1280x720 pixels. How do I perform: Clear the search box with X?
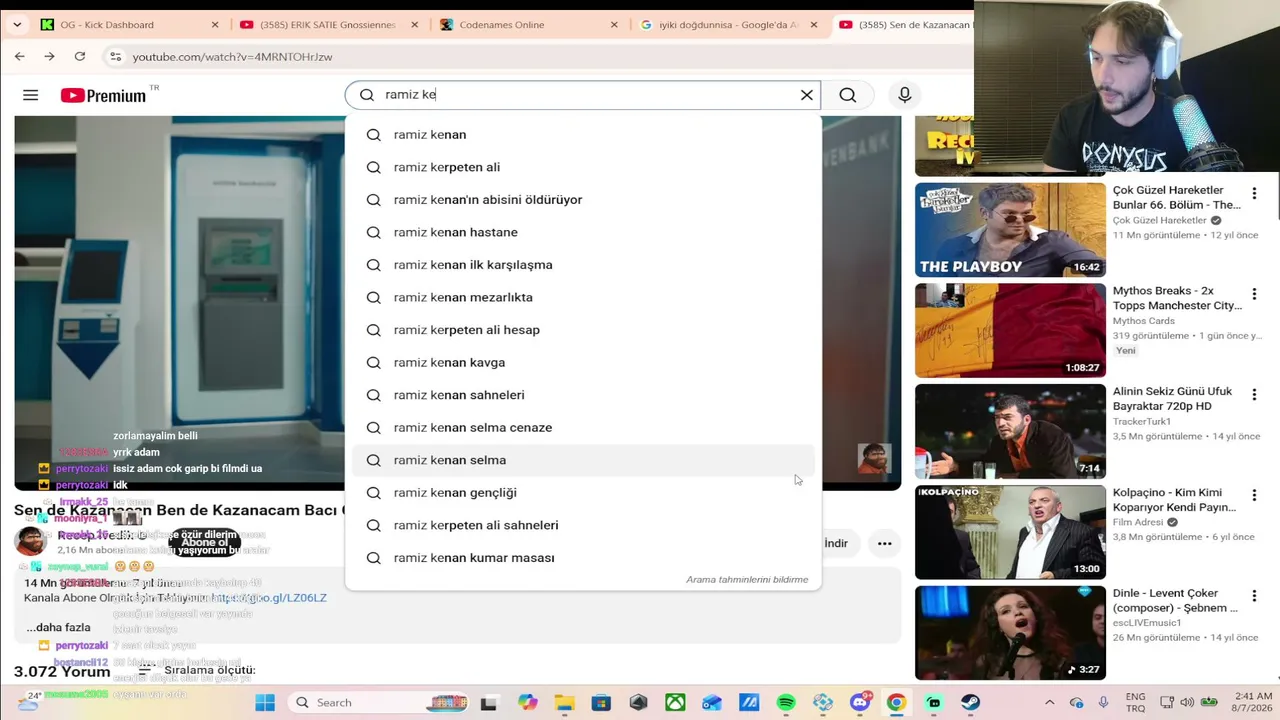tap(807, 95)
